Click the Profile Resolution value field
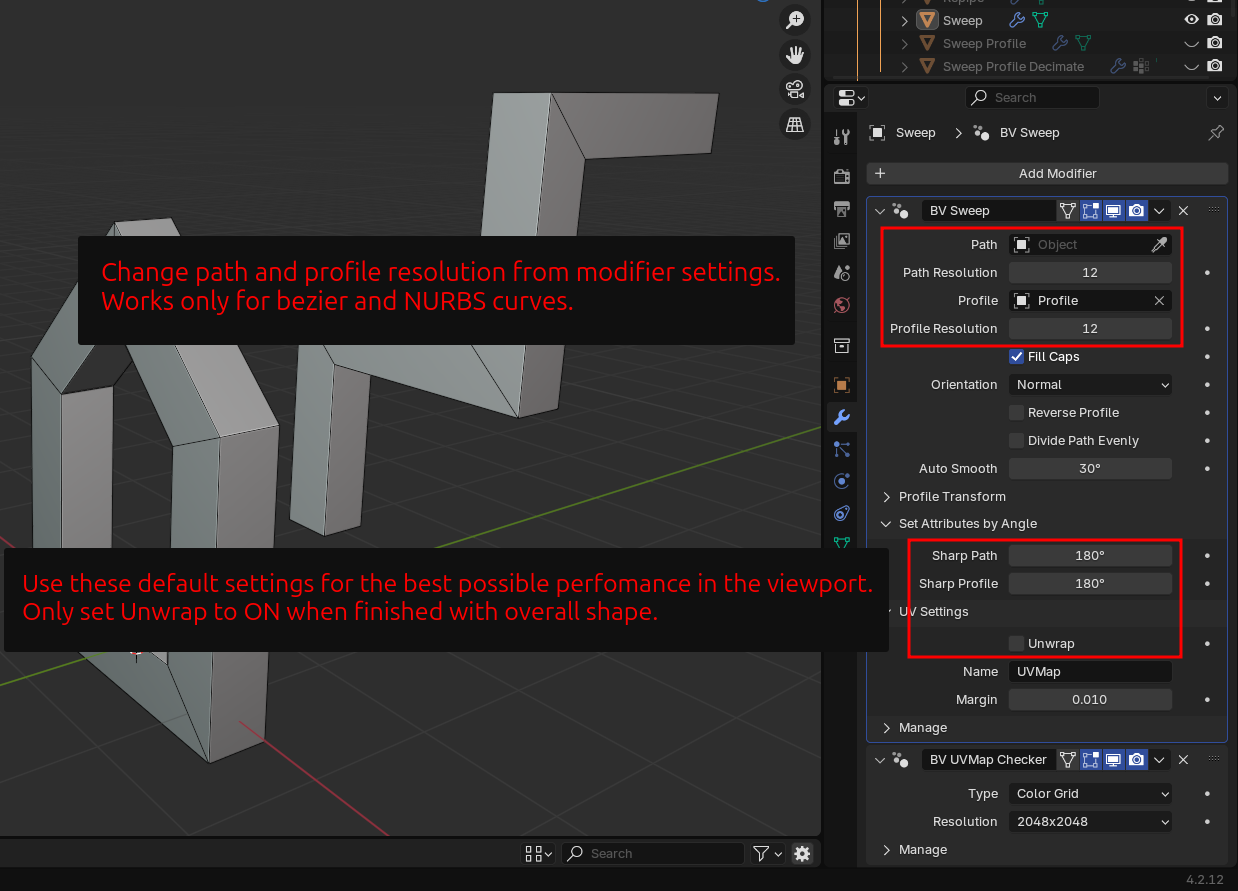 click(x=1090, y=329)
